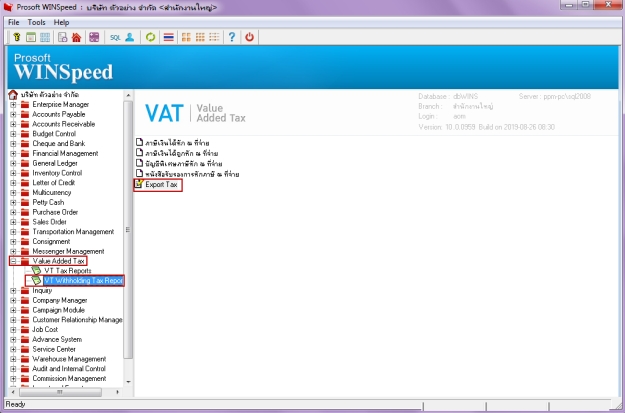The image size is (625, 413).
Task: Expand the Budget Control tree node
Action: point(14,134)
